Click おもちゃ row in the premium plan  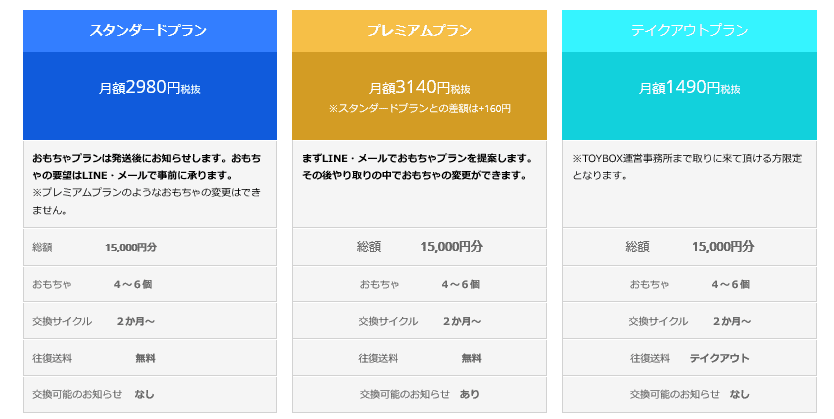click(x=419, y=285)
